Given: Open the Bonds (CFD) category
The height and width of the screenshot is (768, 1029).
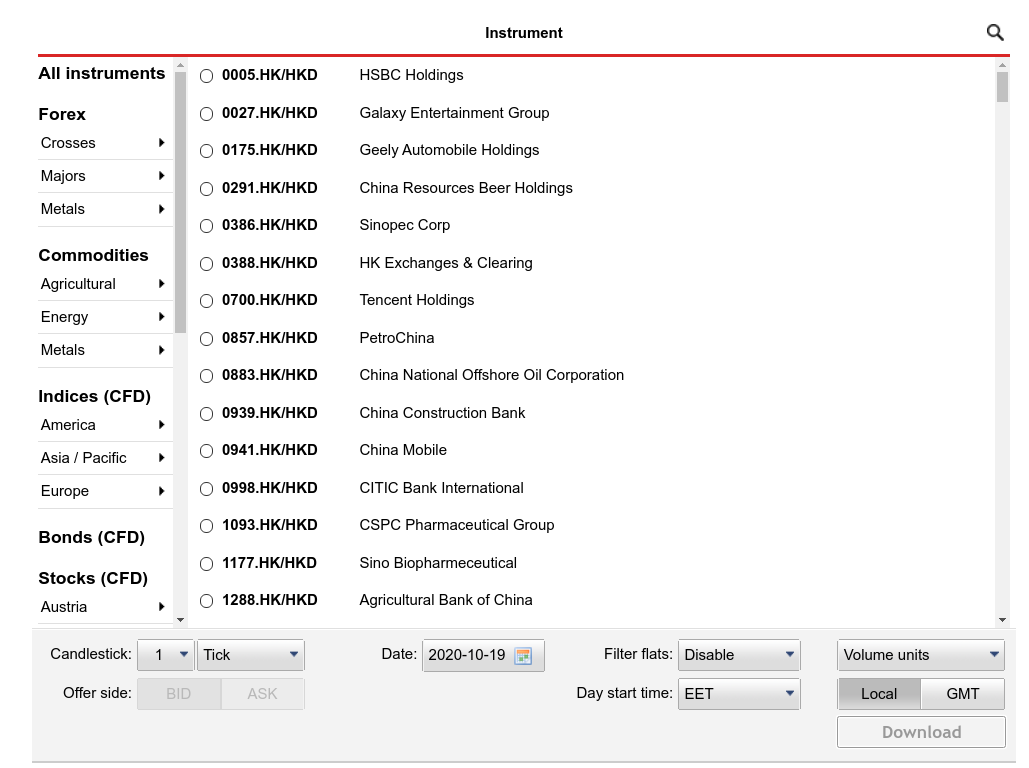Looking at the screenshot, I should point(92,538).
